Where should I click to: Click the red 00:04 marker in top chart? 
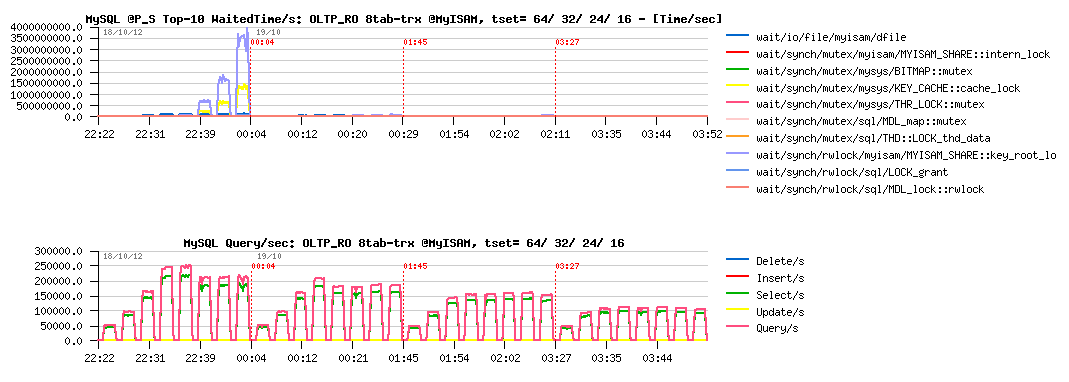[x=262, y=42]
